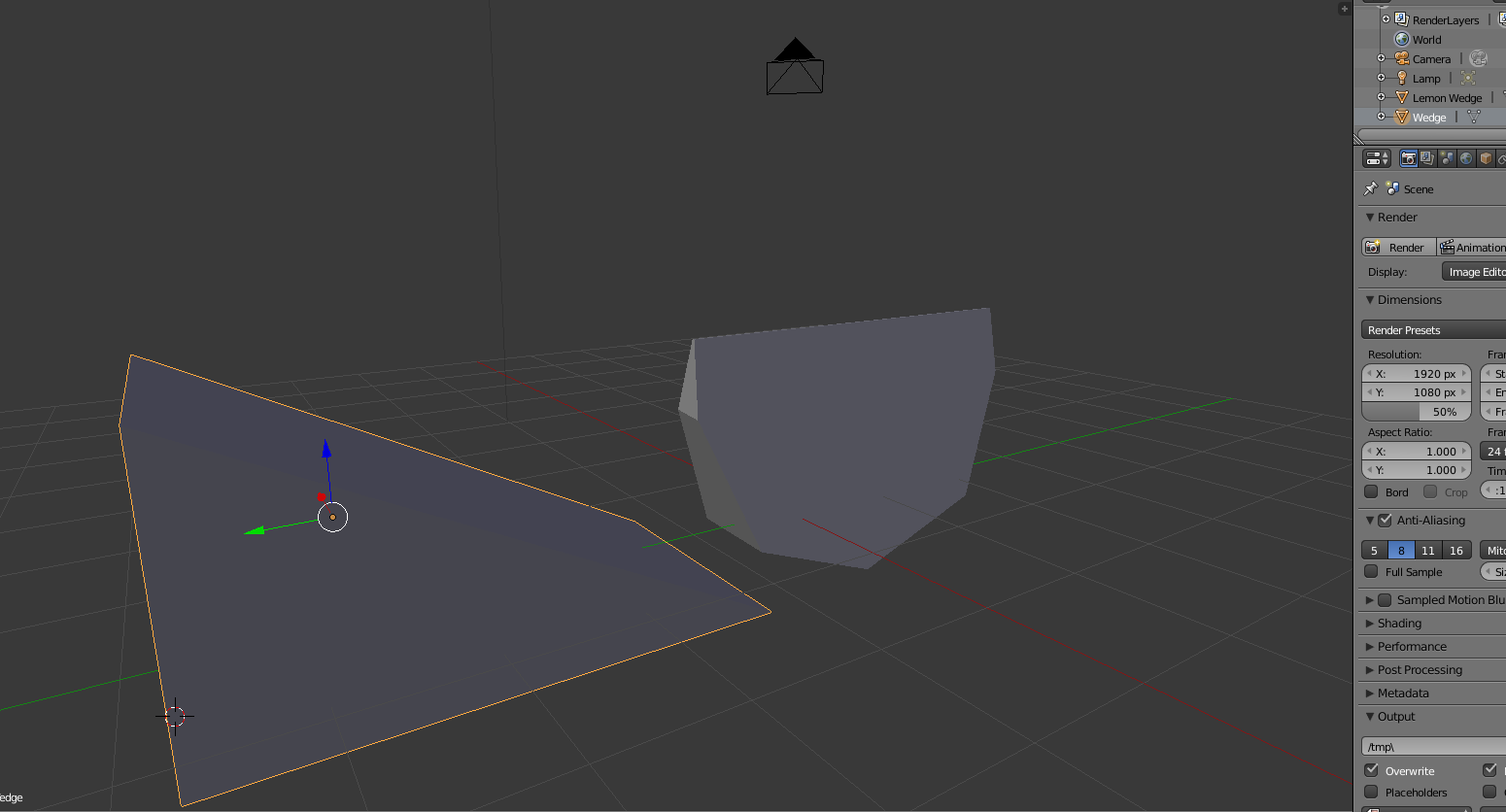The height and width of the screenshot is (812, 1506).
Task: Click the lamp data icon beside Lamp
Action: point(1468,78)
